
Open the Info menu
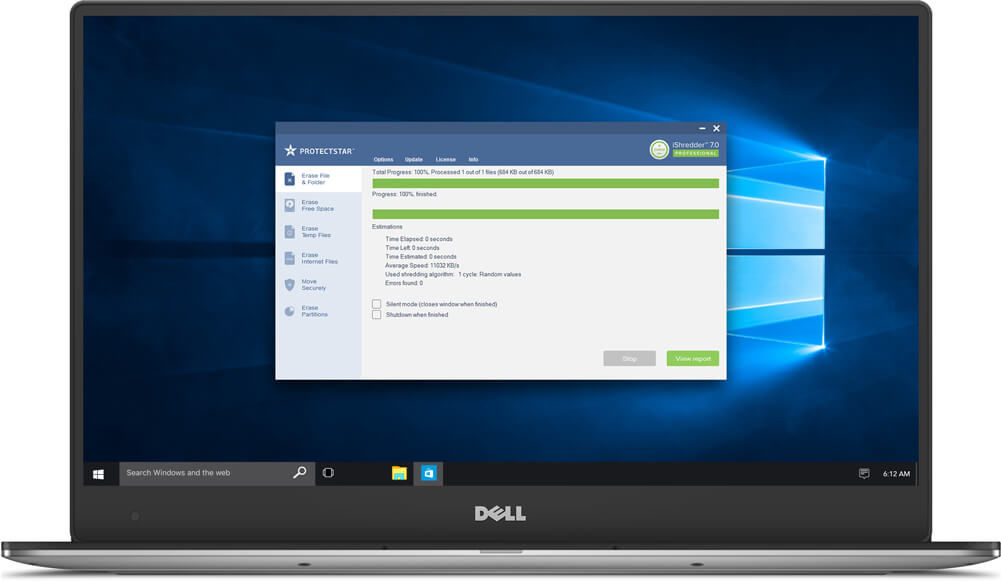click(x=473, y=160)
